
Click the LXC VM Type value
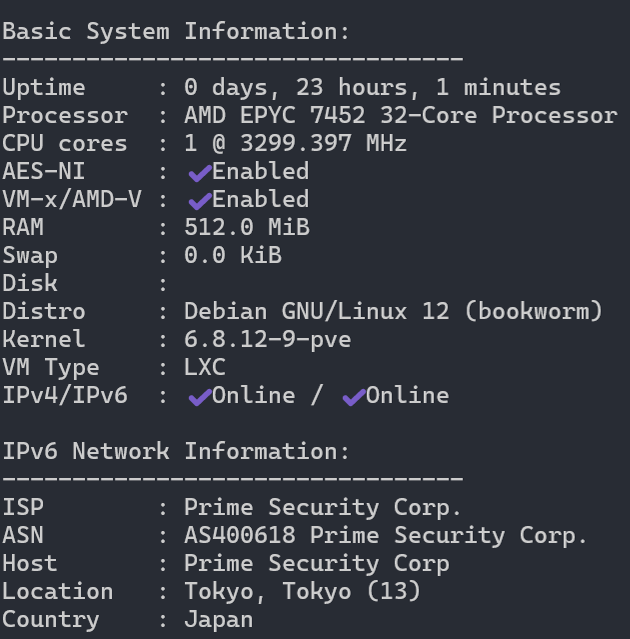pyautogui.click(x=204, y=367)
